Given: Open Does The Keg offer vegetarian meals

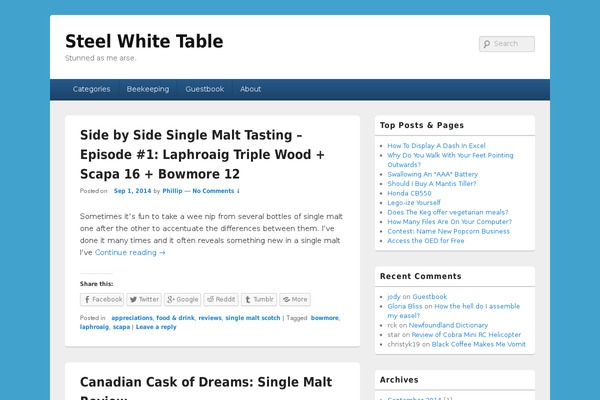Looking at the screenshot, I should click(448, 212).
